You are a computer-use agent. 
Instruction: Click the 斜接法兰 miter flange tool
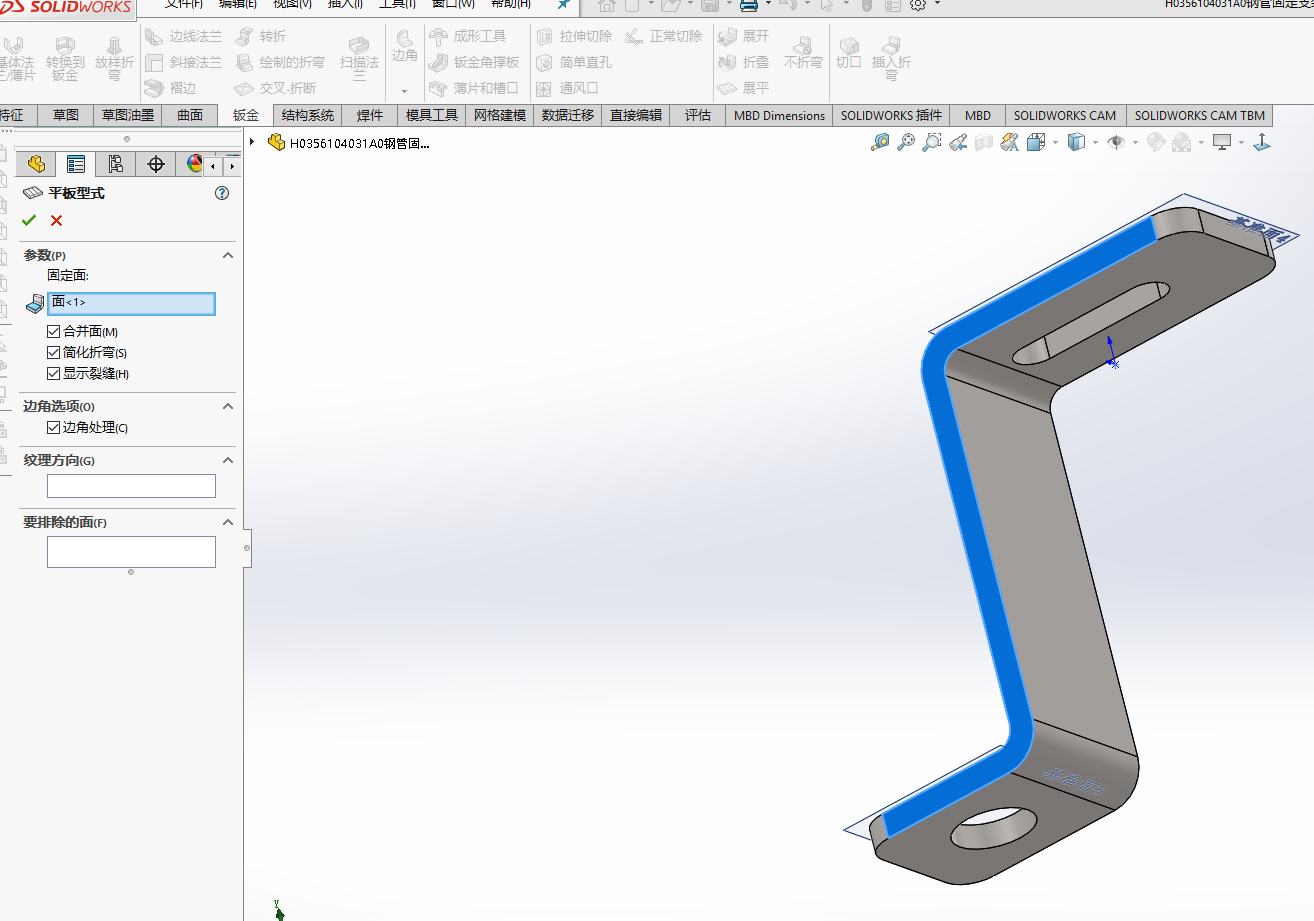pos(182,62)
